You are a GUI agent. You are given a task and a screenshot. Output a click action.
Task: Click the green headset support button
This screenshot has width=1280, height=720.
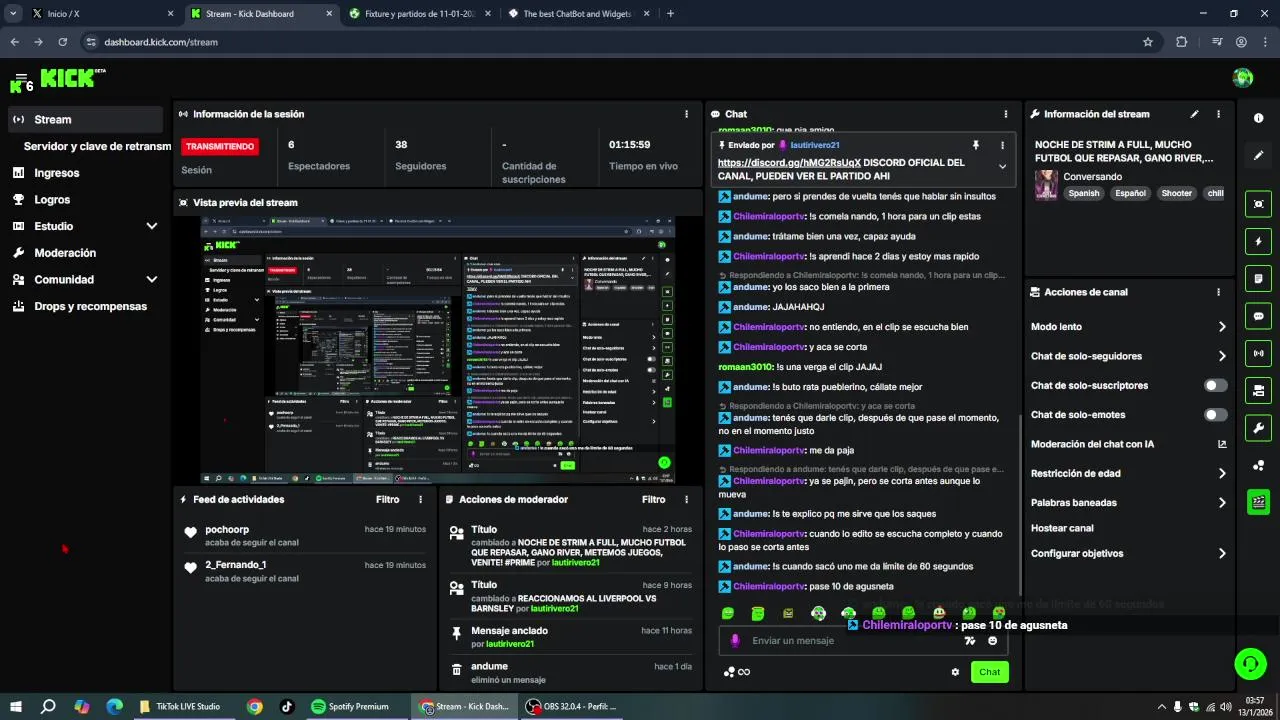point(1249,664)
